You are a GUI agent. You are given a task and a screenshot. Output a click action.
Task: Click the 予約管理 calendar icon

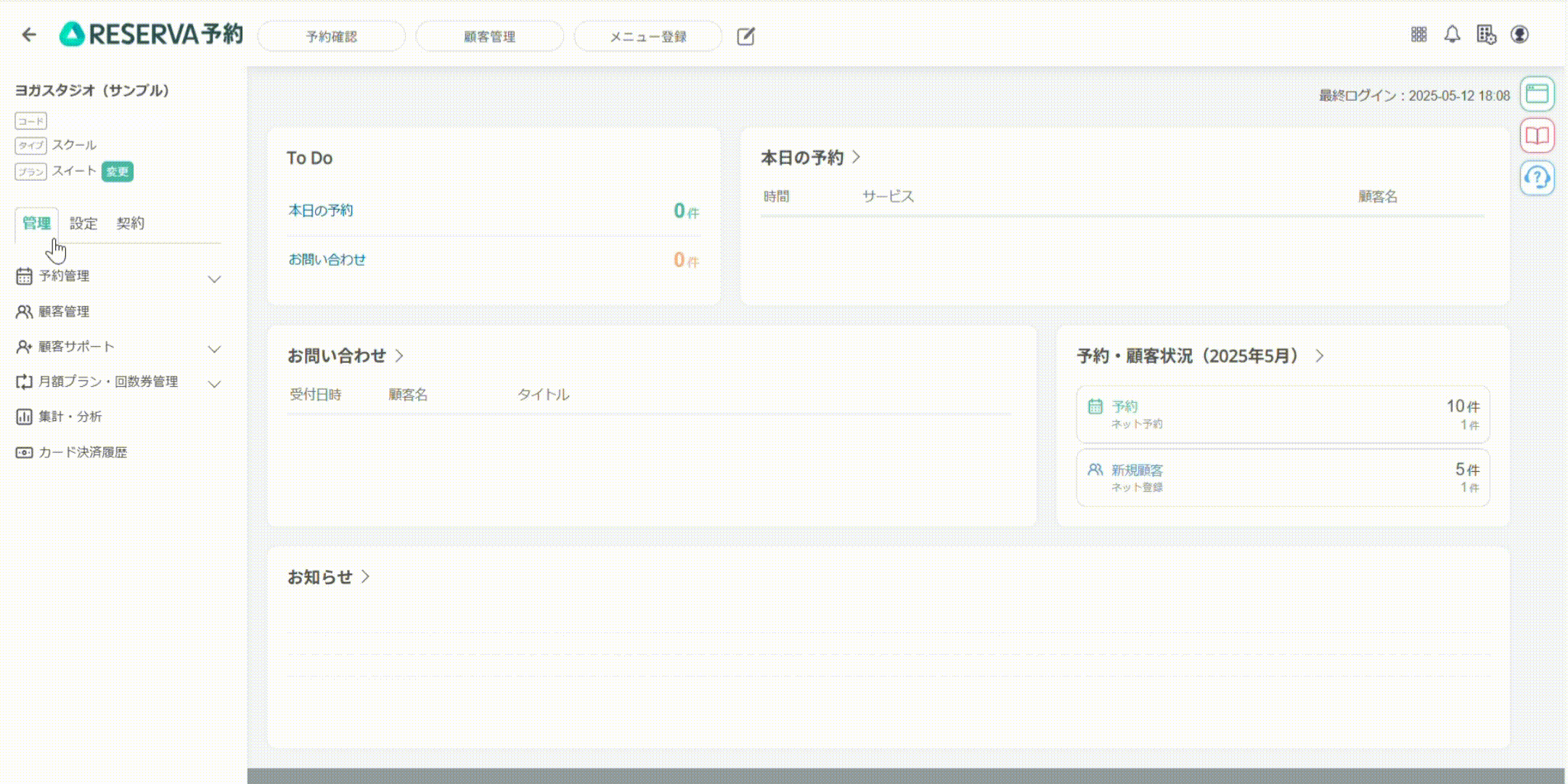click(x=24, y=276)
